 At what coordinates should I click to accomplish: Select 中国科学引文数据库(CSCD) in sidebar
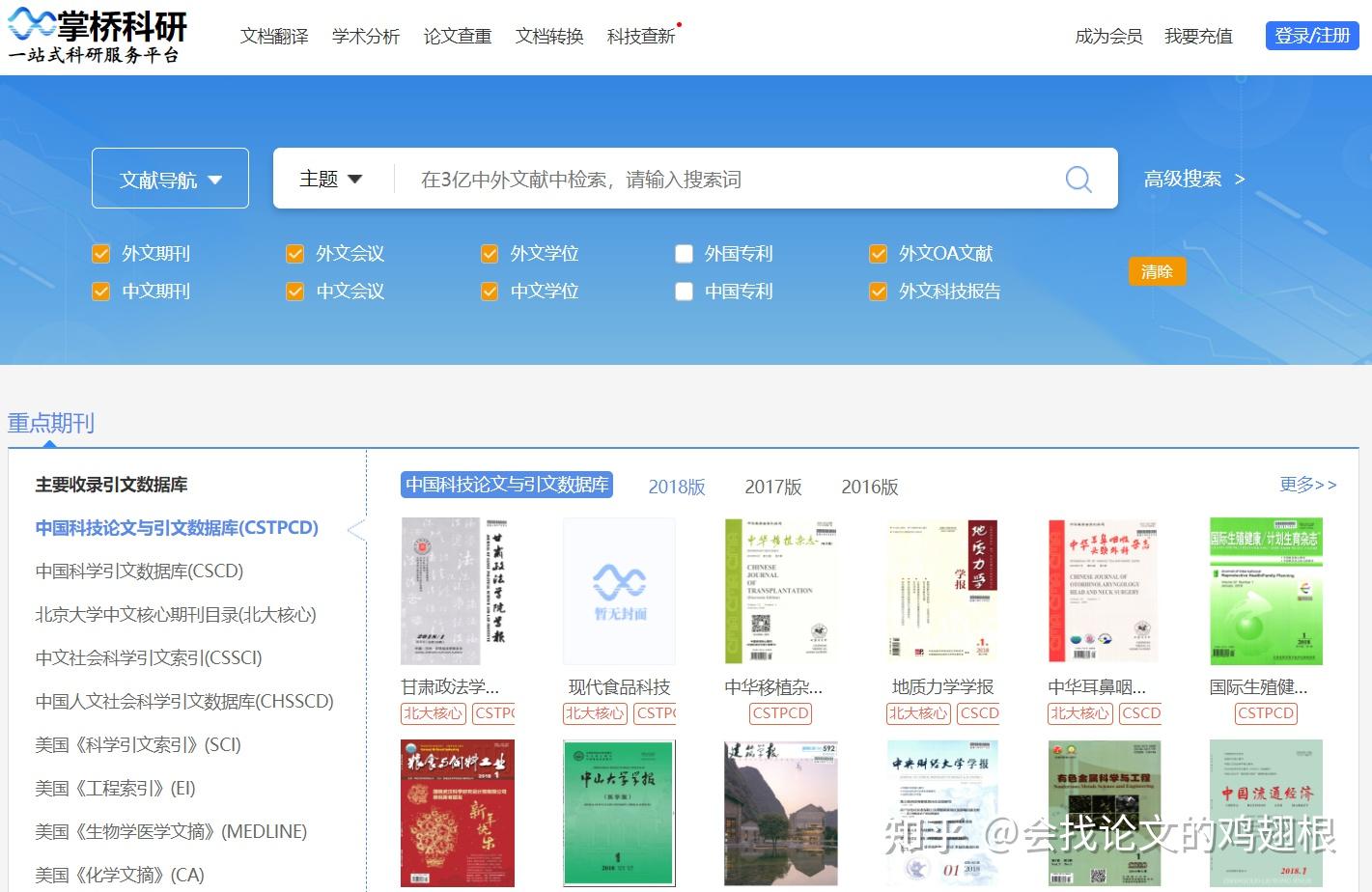point(139,571)
